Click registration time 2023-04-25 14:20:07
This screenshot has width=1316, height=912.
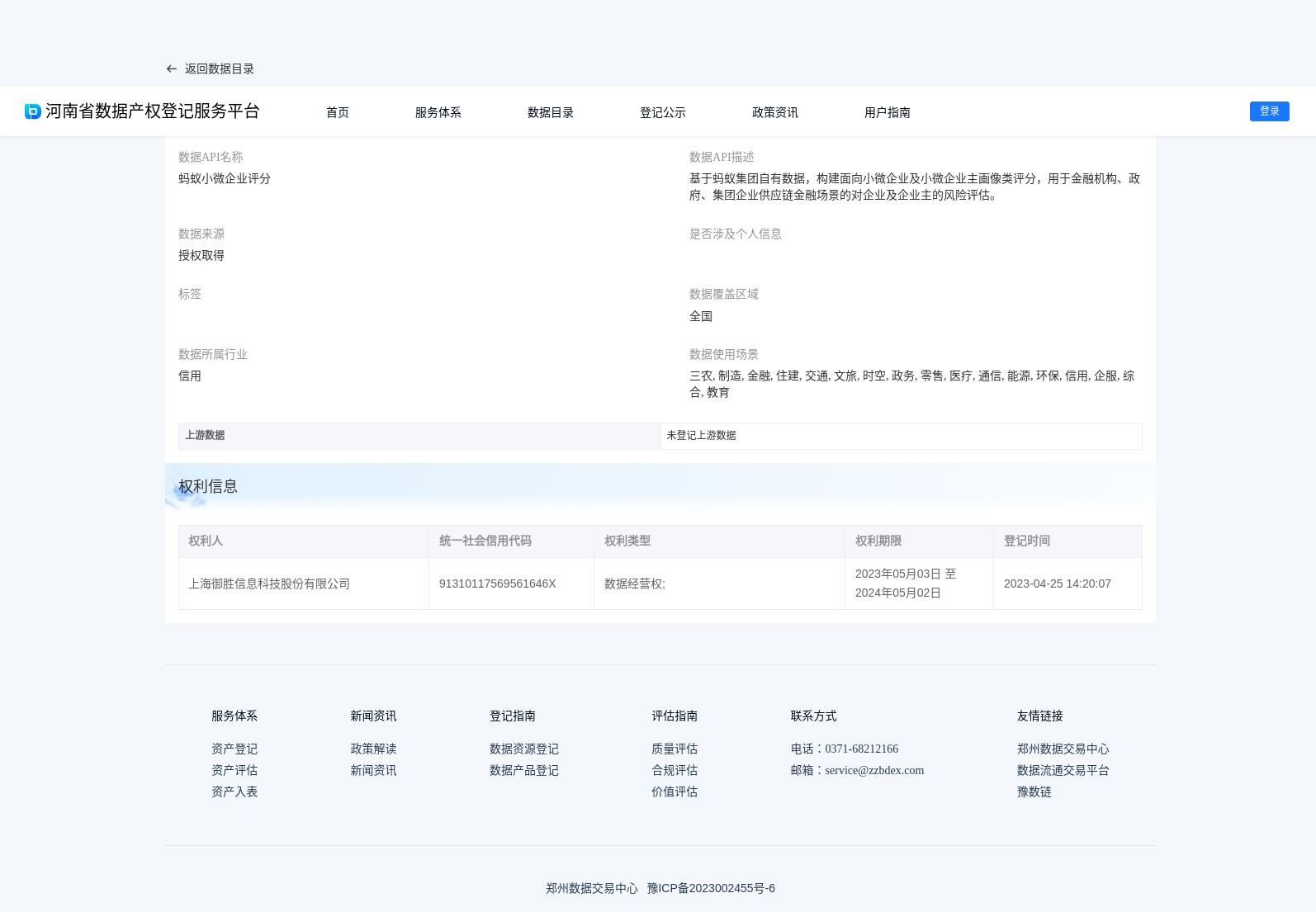pyautogui.click(x=1058, y=584)
